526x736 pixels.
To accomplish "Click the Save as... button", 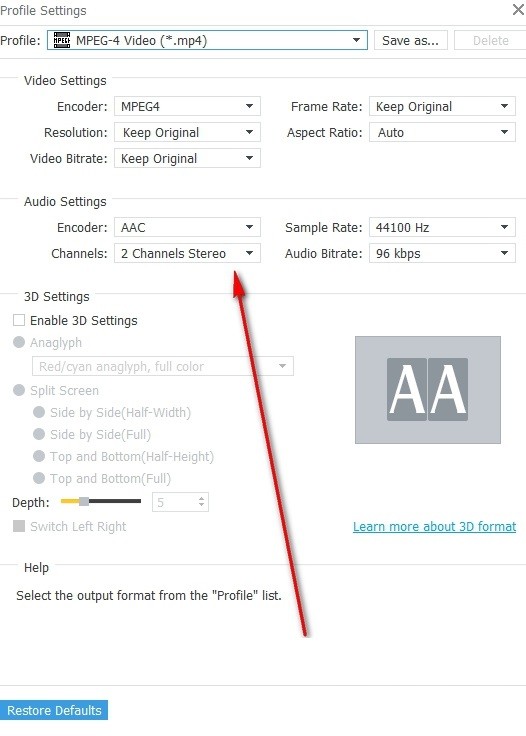I will click(411, 40).
